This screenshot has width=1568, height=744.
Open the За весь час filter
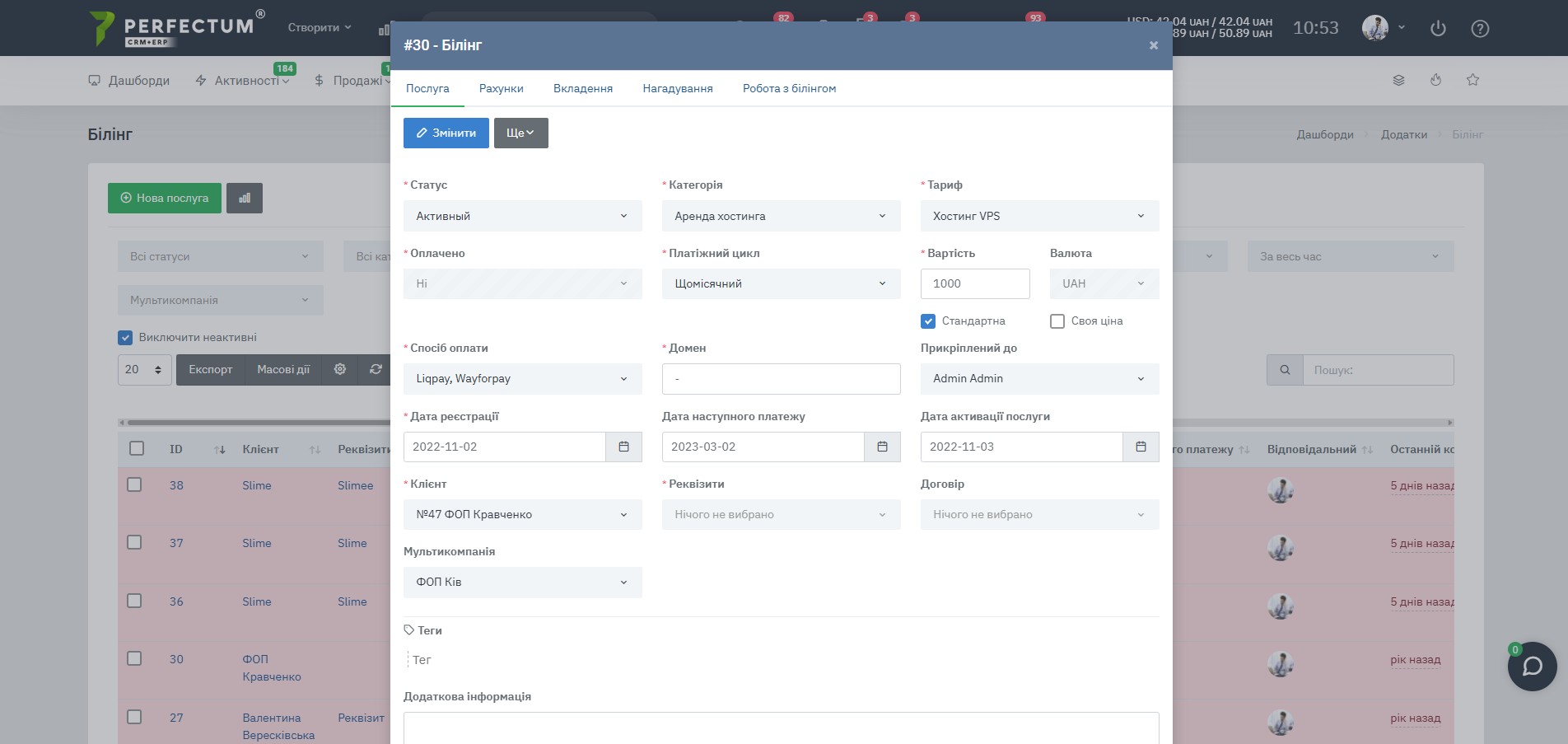click(1351, 256)
